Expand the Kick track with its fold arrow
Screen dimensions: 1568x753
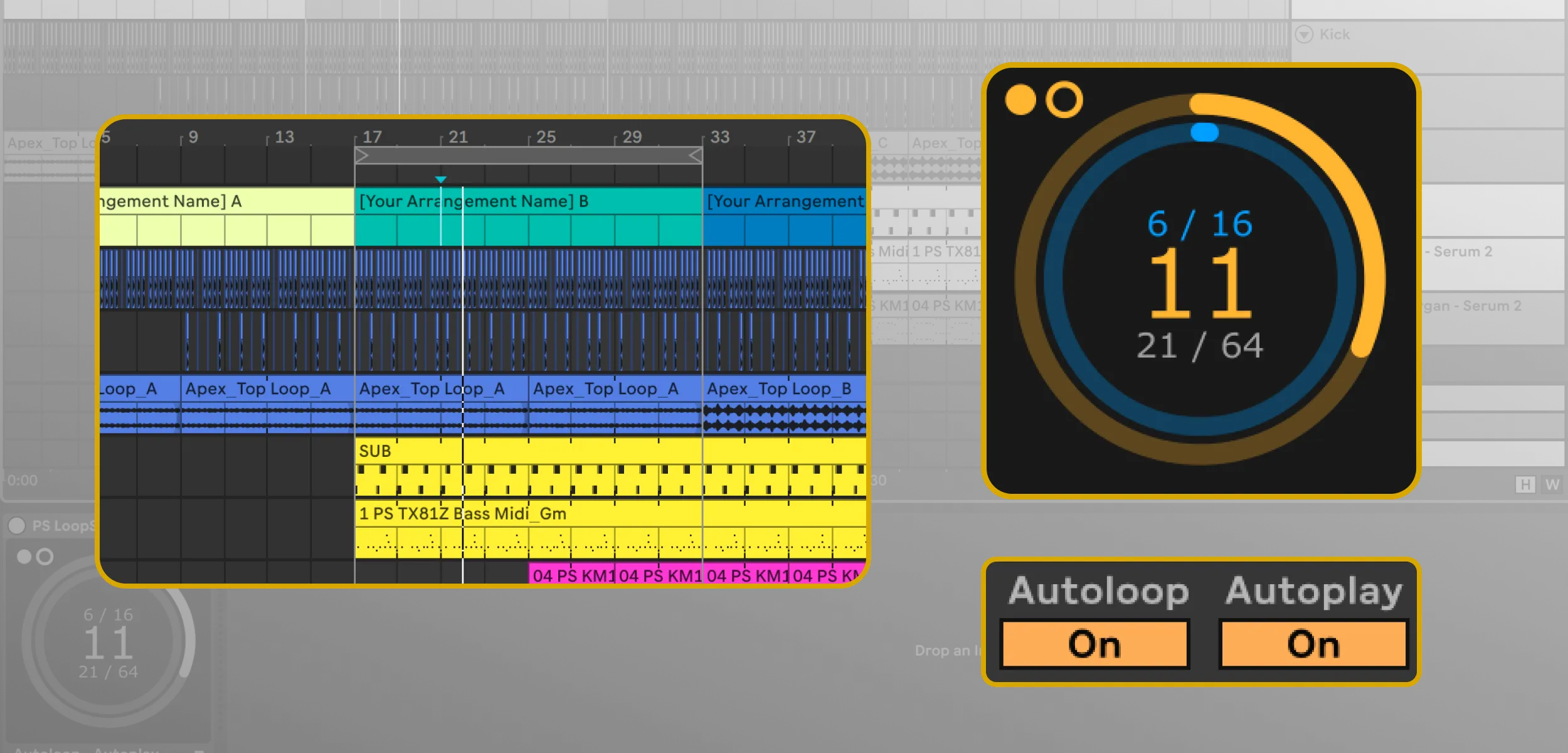(1305, 35)
